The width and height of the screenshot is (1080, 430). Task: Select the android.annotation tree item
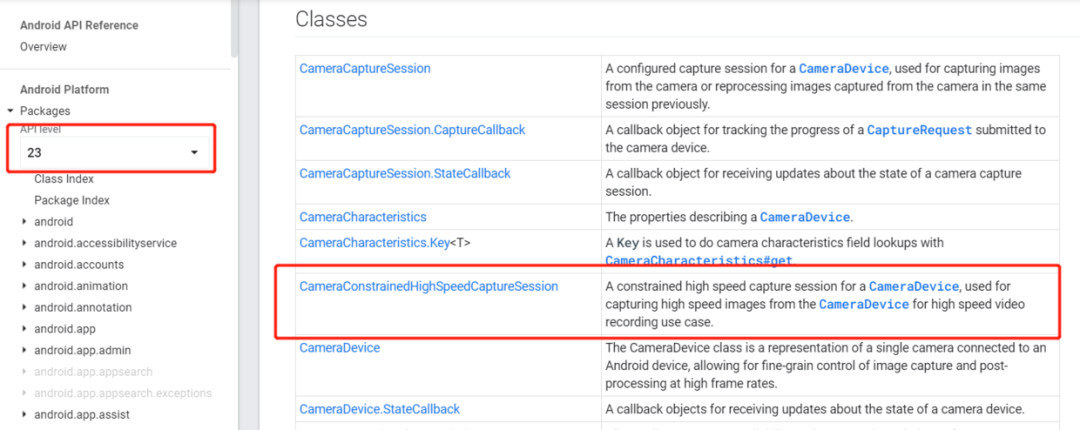(83, 307)
